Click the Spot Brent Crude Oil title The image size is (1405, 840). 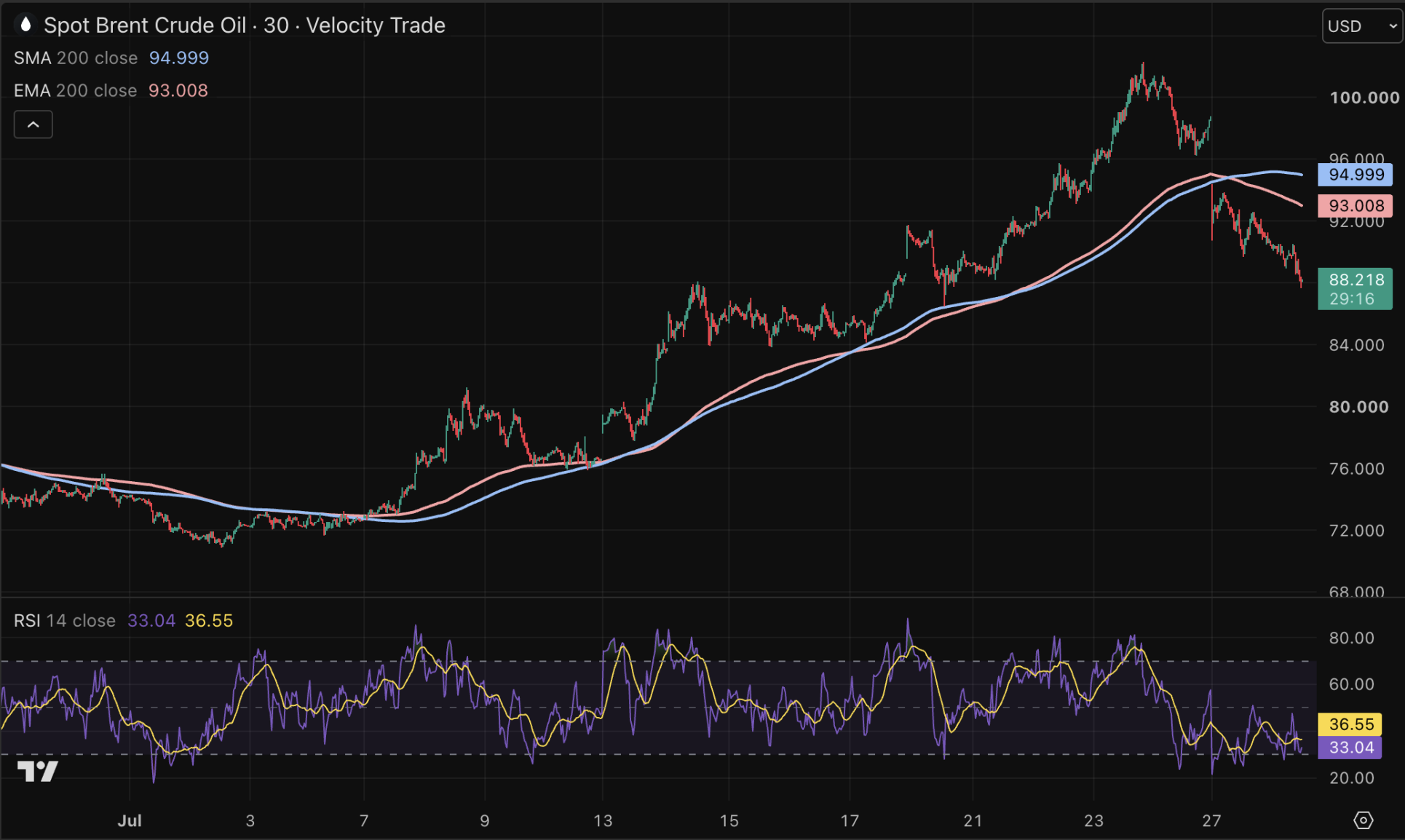pos(145,25)
